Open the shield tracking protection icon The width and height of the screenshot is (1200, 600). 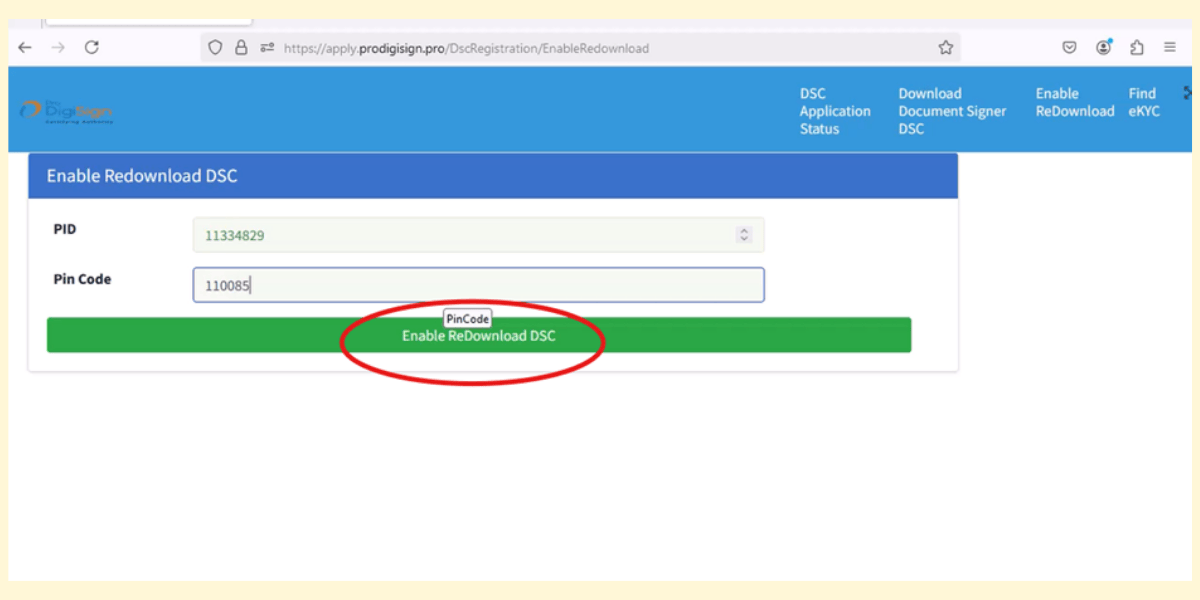coord(215,47)
